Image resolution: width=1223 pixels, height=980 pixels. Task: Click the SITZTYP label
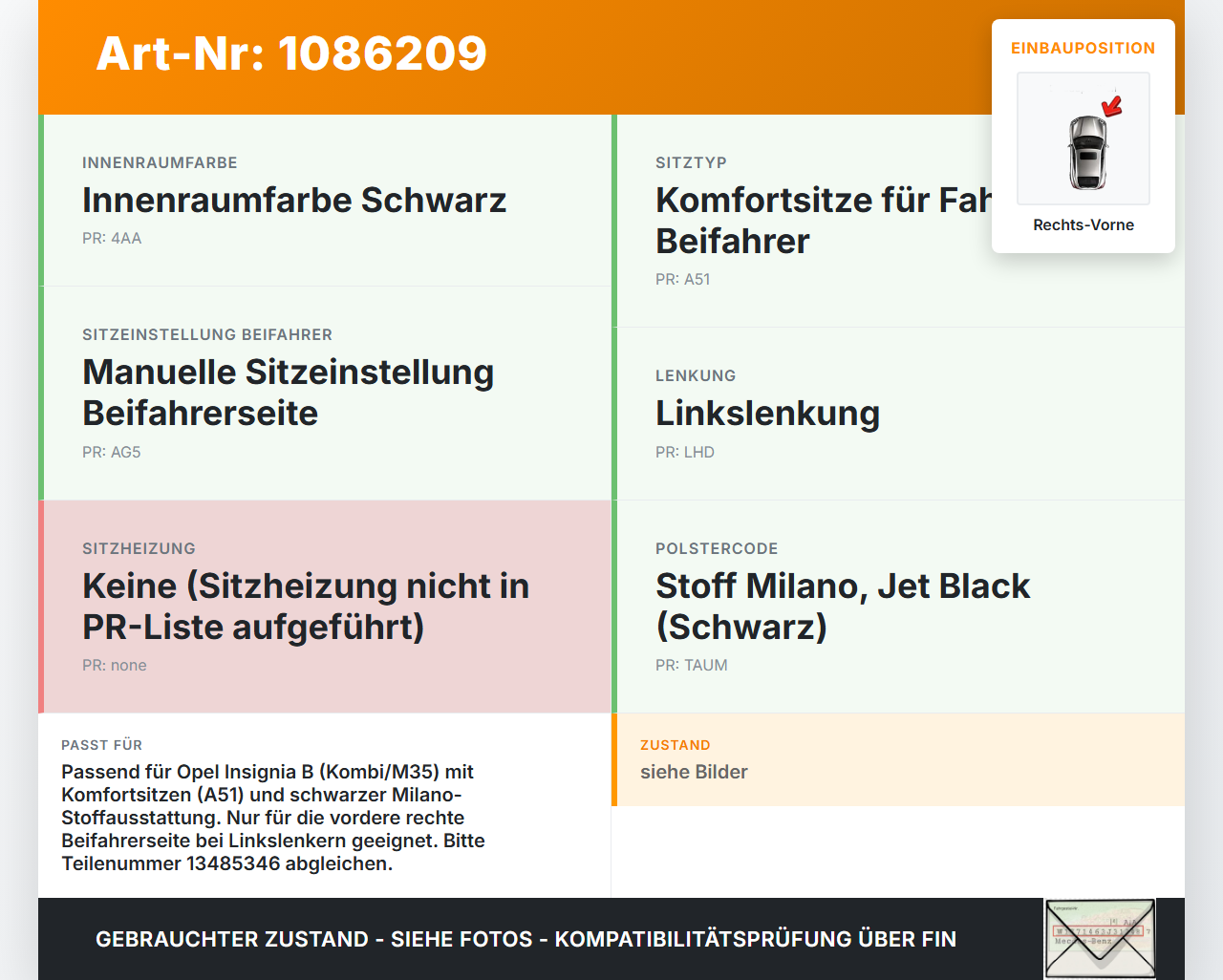pos(691,163)
